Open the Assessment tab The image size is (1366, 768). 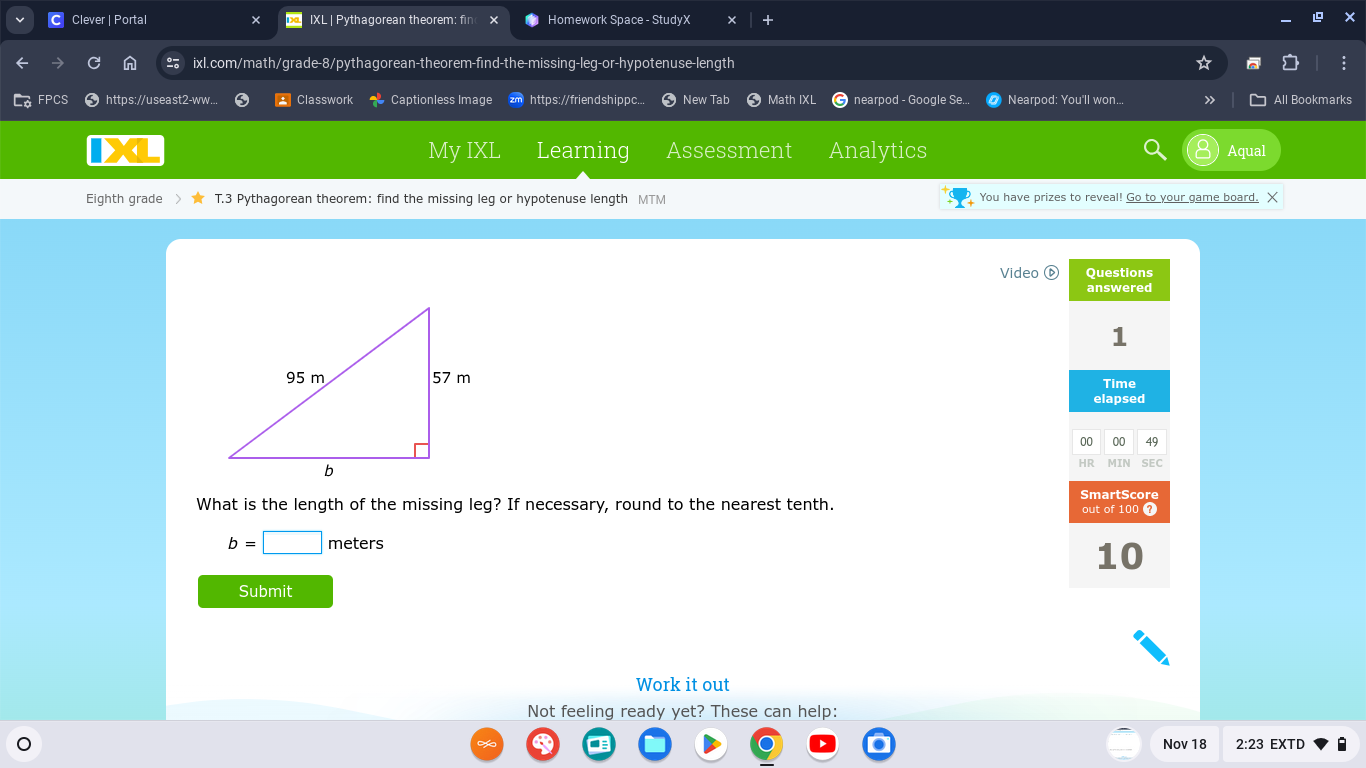pos(729,150)
